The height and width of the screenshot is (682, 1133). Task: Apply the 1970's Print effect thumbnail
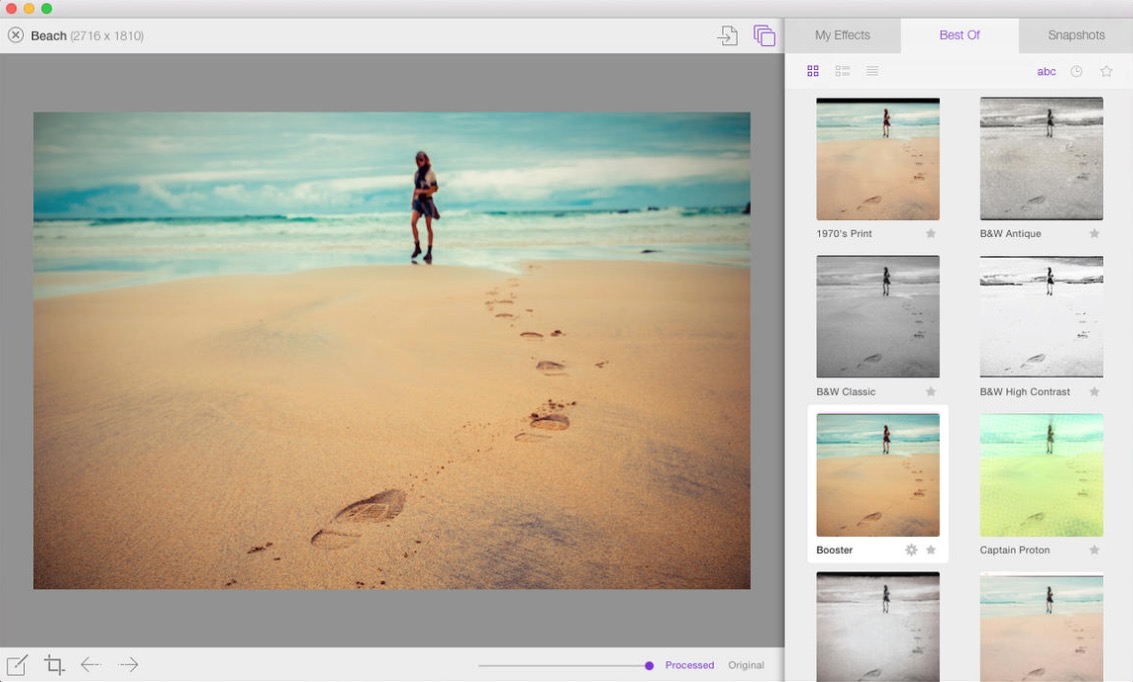pyautogui.click(x=878, y=159)
